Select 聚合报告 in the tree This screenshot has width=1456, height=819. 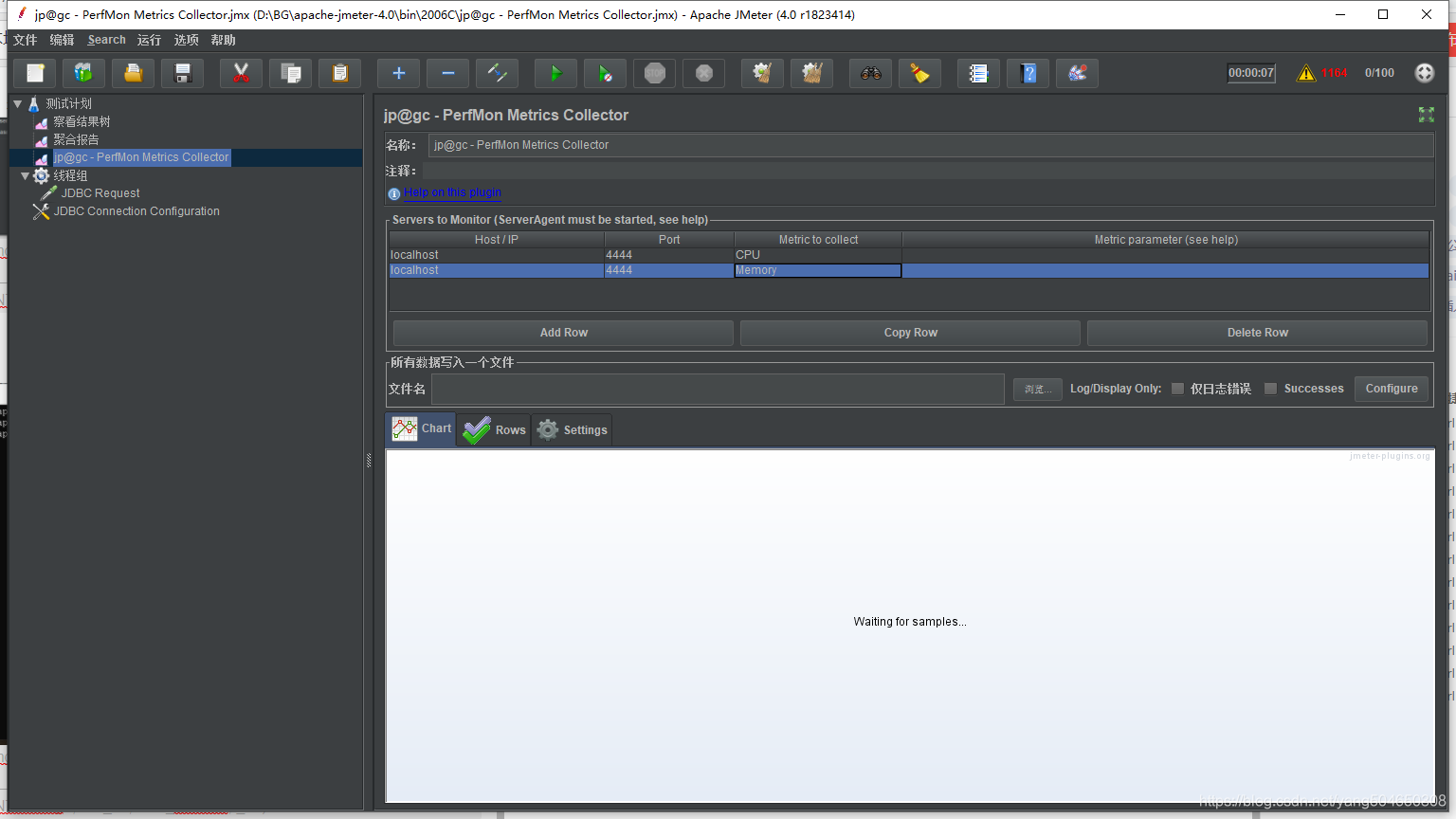76,139
